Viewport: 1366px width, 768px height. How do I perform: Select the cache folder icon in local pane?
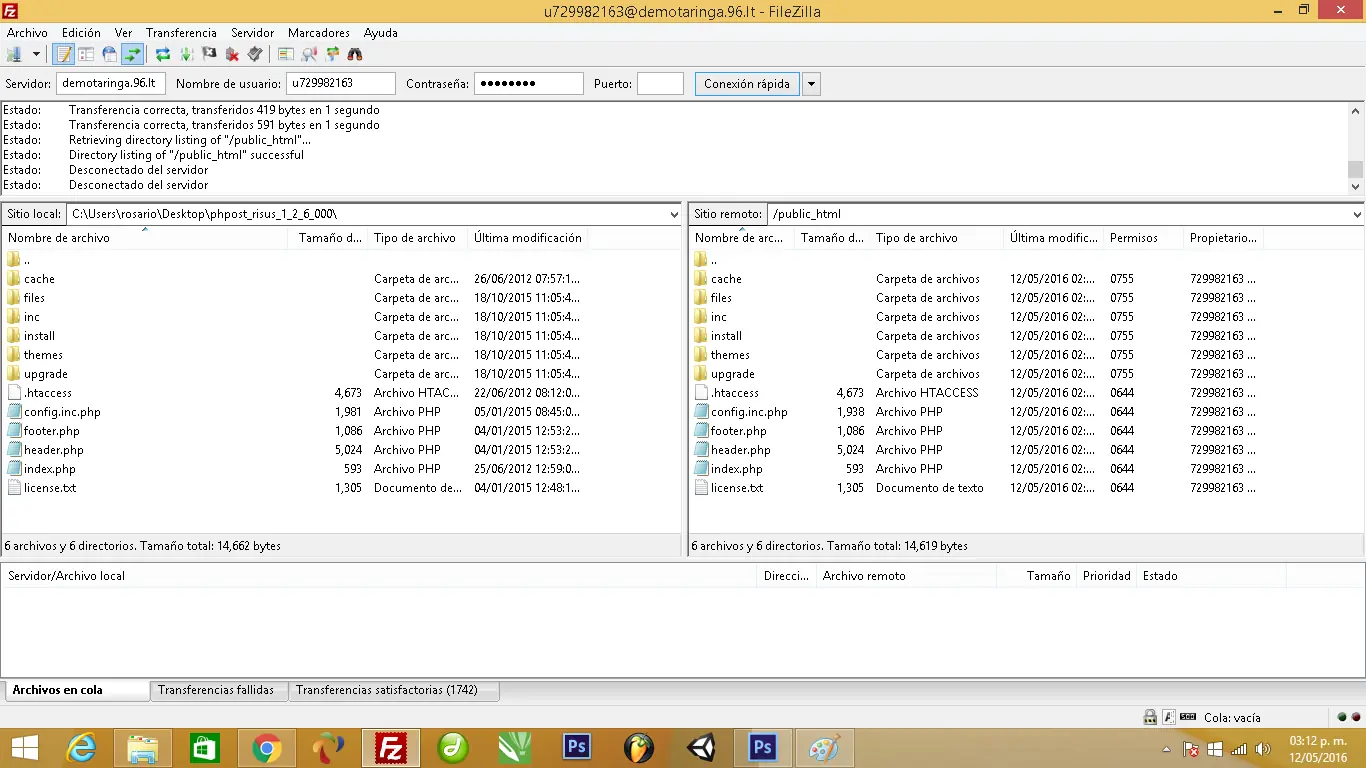(14, 279)
